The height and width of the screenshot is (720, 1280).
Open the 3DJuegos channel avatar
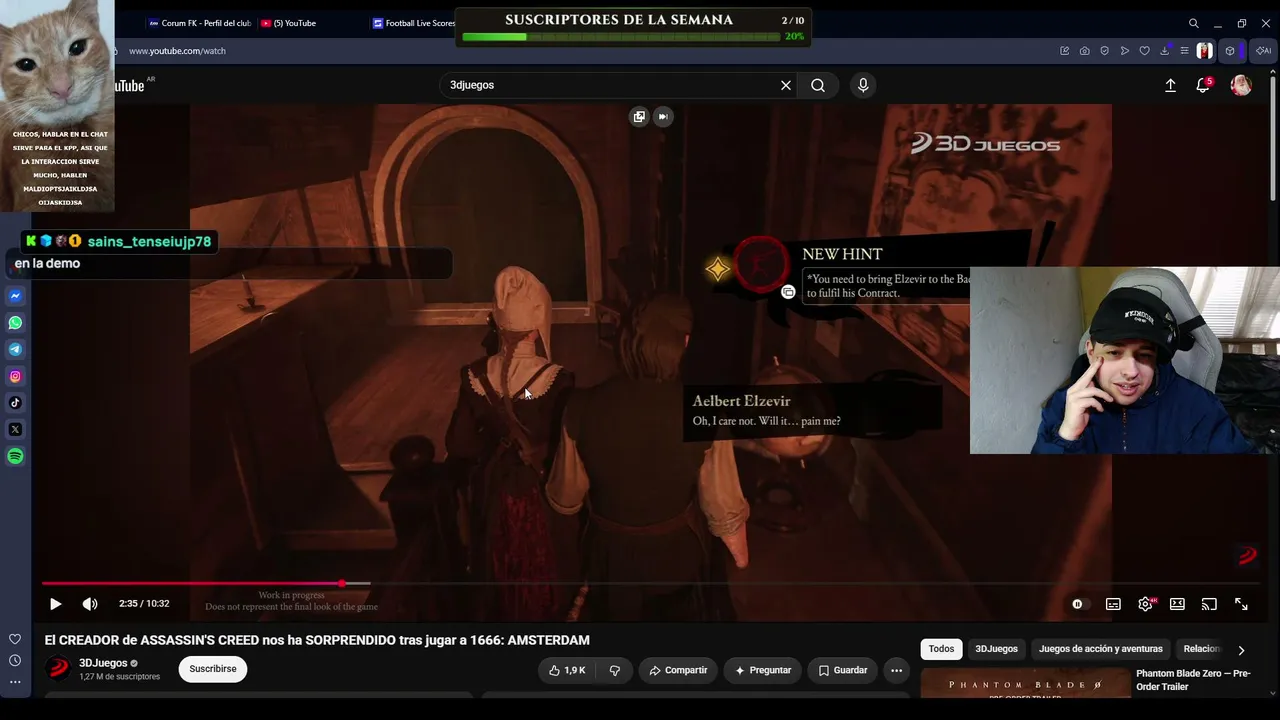tap(59, 668)
